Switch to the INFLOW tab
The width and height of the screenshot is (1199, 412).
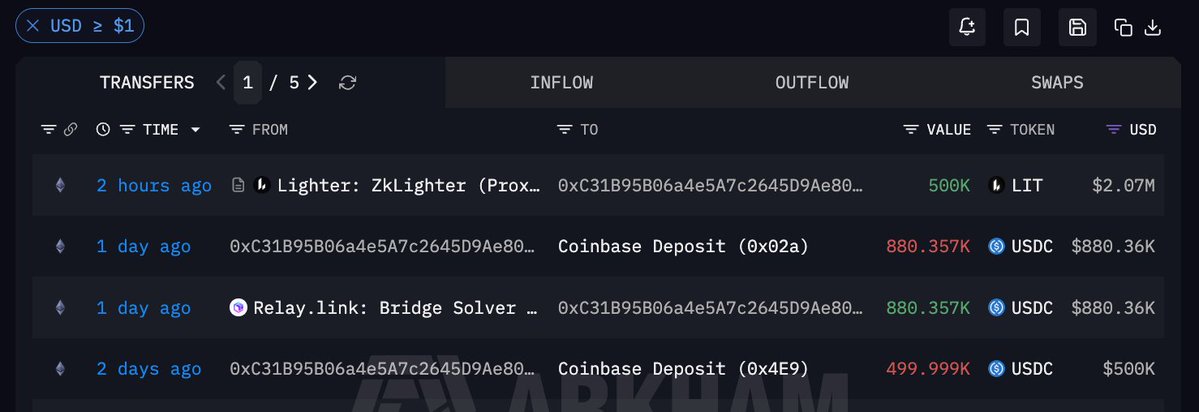(561, 83)
